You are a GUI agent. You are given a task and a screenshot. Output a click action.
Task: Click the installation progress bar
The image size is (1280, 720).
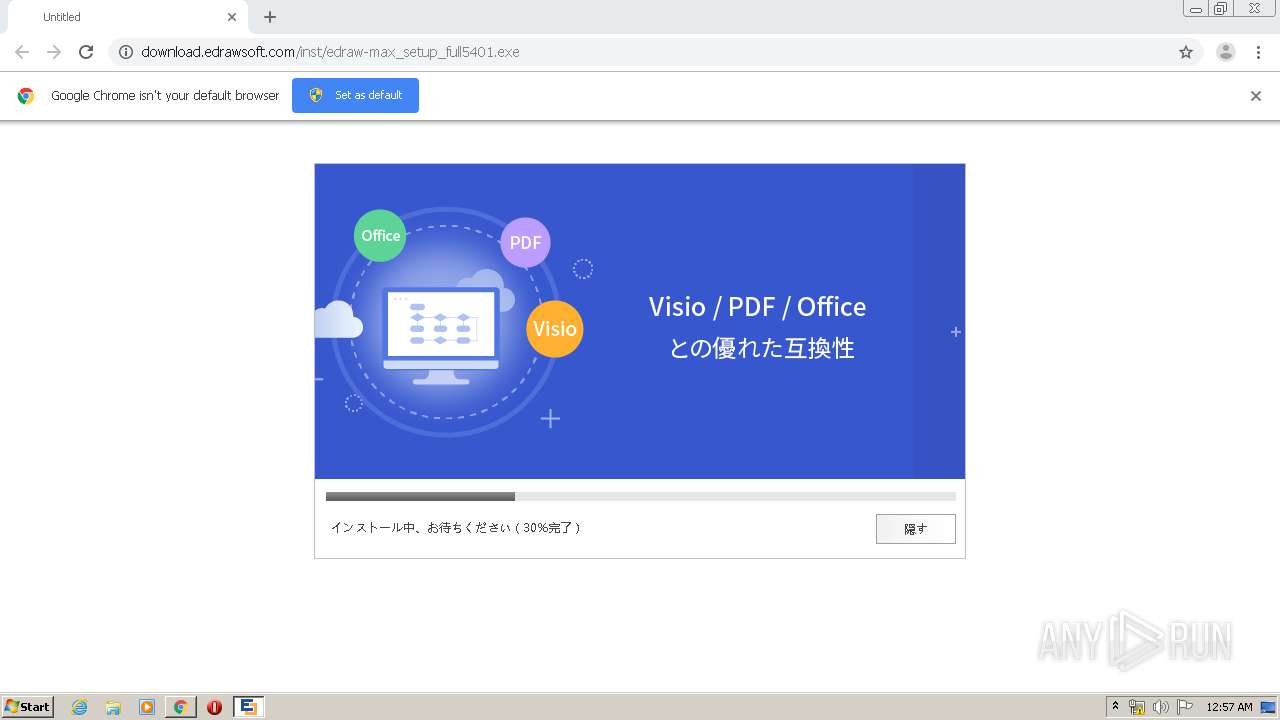[x=641, y=496]
